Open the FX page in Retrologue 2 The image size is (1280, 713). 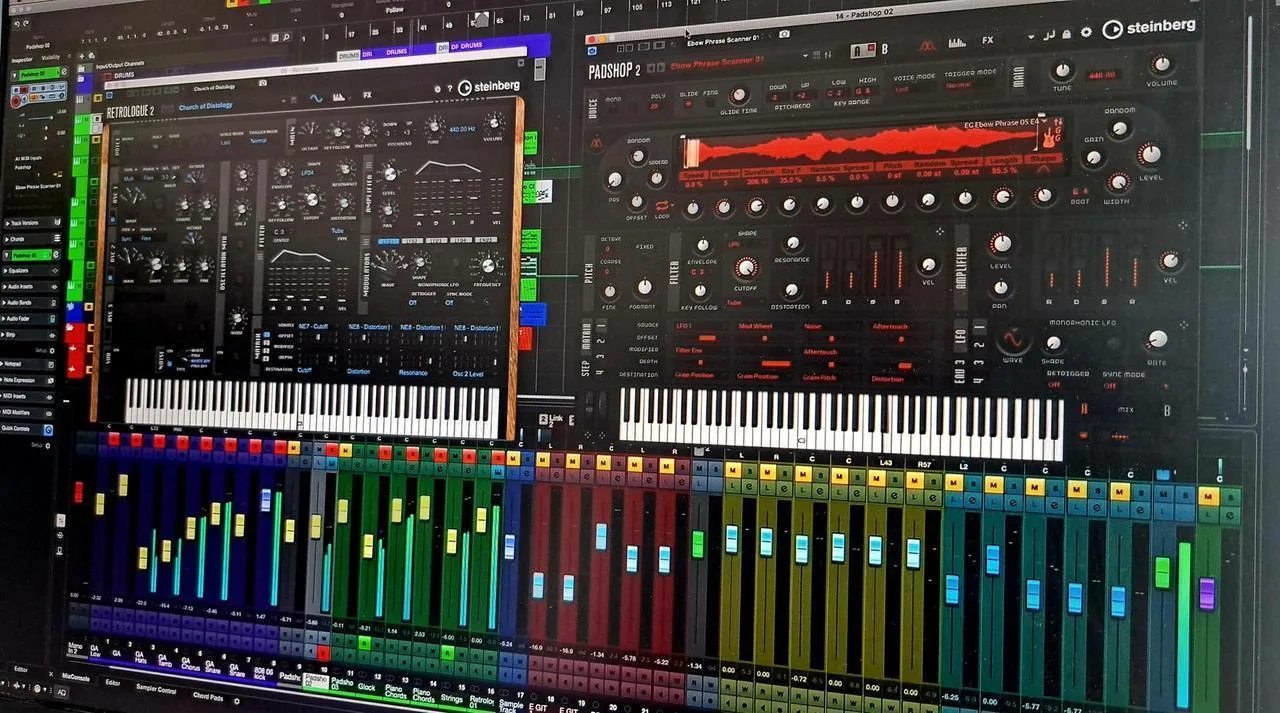367,95
